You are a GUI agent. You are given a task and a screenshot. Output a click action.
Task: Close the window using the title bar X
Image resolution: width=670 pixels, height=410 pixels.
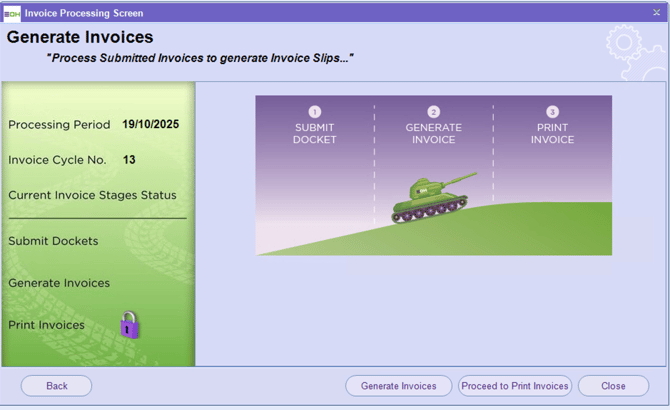656,13
